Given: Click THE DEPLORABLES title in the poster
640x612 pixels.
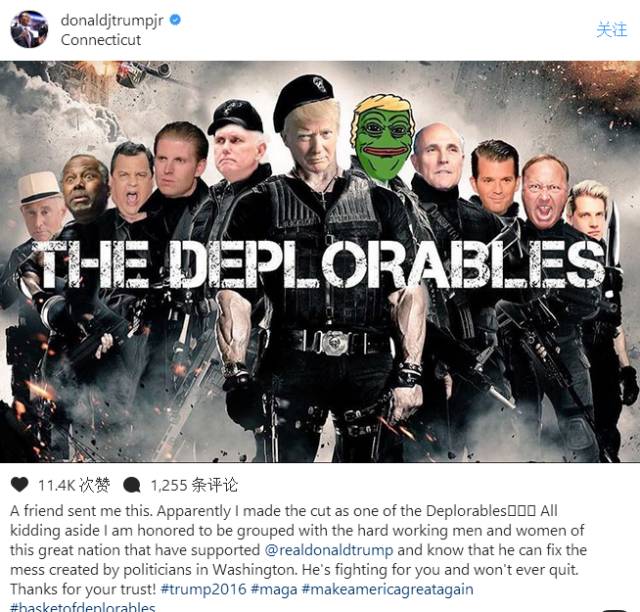Looking at the screenshot, I should click(319, 264).
